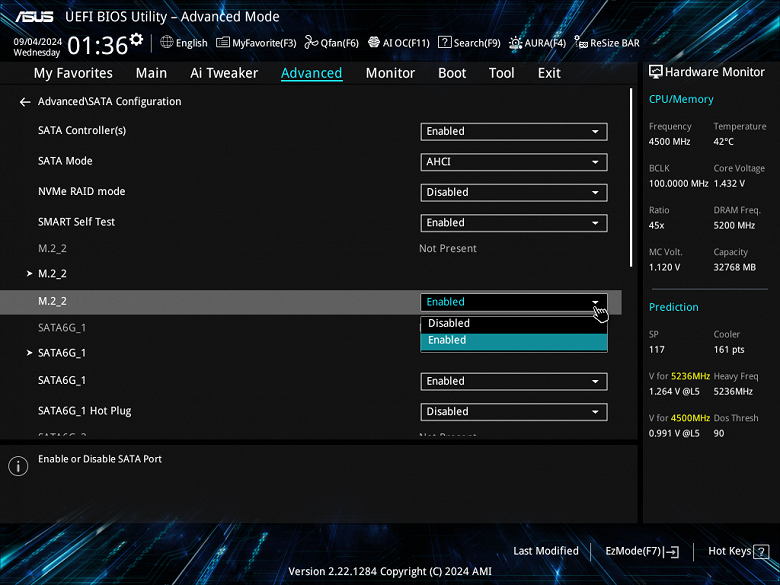Click the 42°C temperature value

pyautogui.click(x=723, y=142)
